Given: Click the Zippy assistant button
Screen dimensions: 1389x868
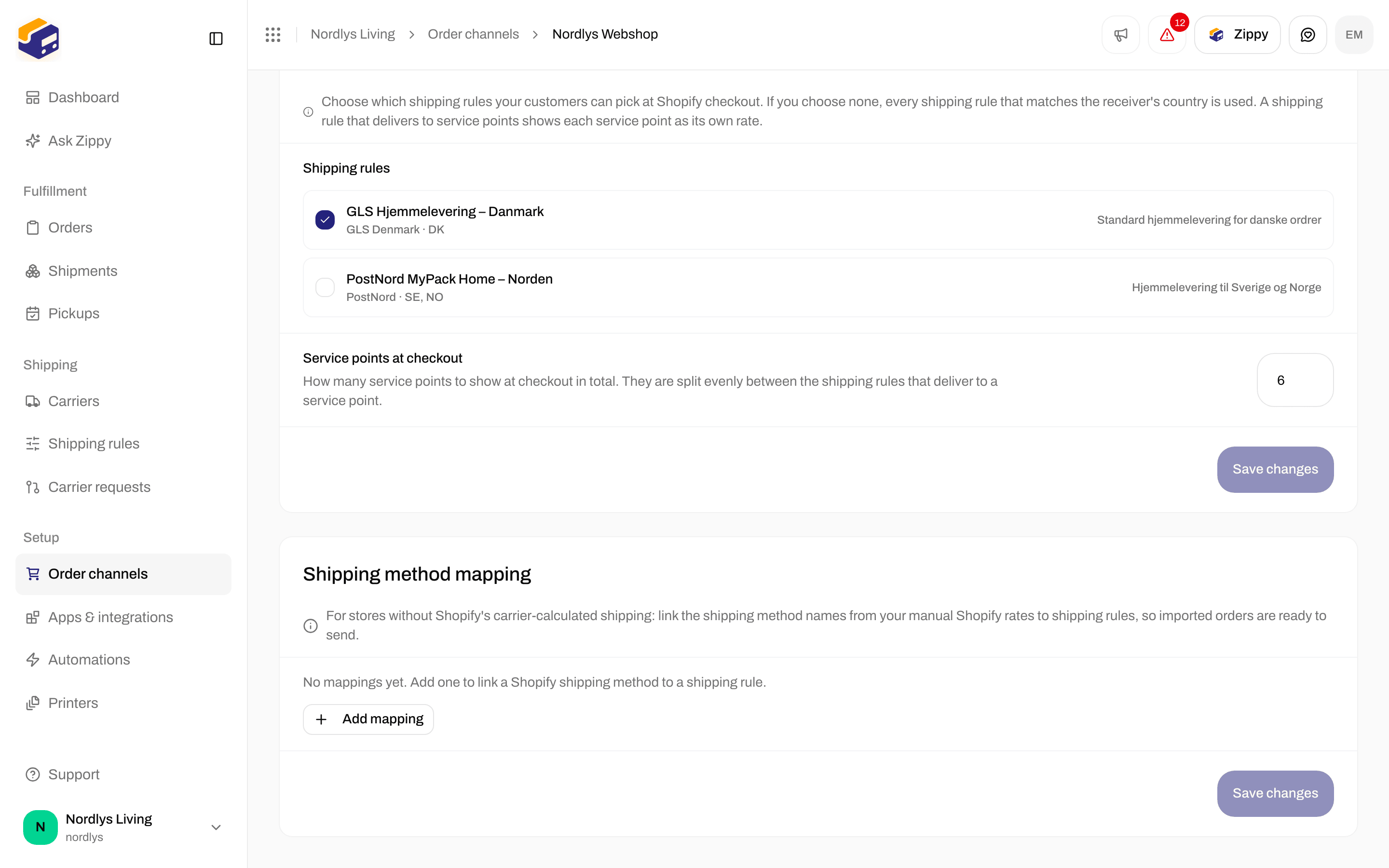Looking at the screenshot, I should coord(1237,34).
